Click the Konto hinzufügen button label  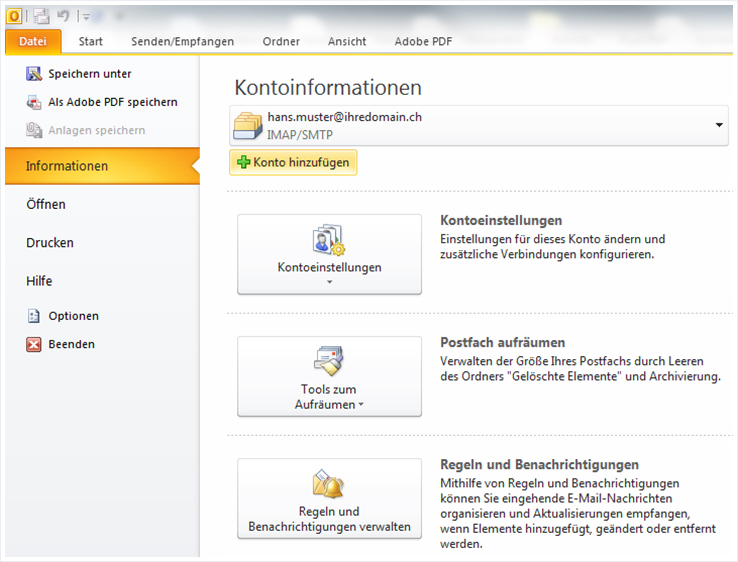pyautogui.click(x=301, y=162)
